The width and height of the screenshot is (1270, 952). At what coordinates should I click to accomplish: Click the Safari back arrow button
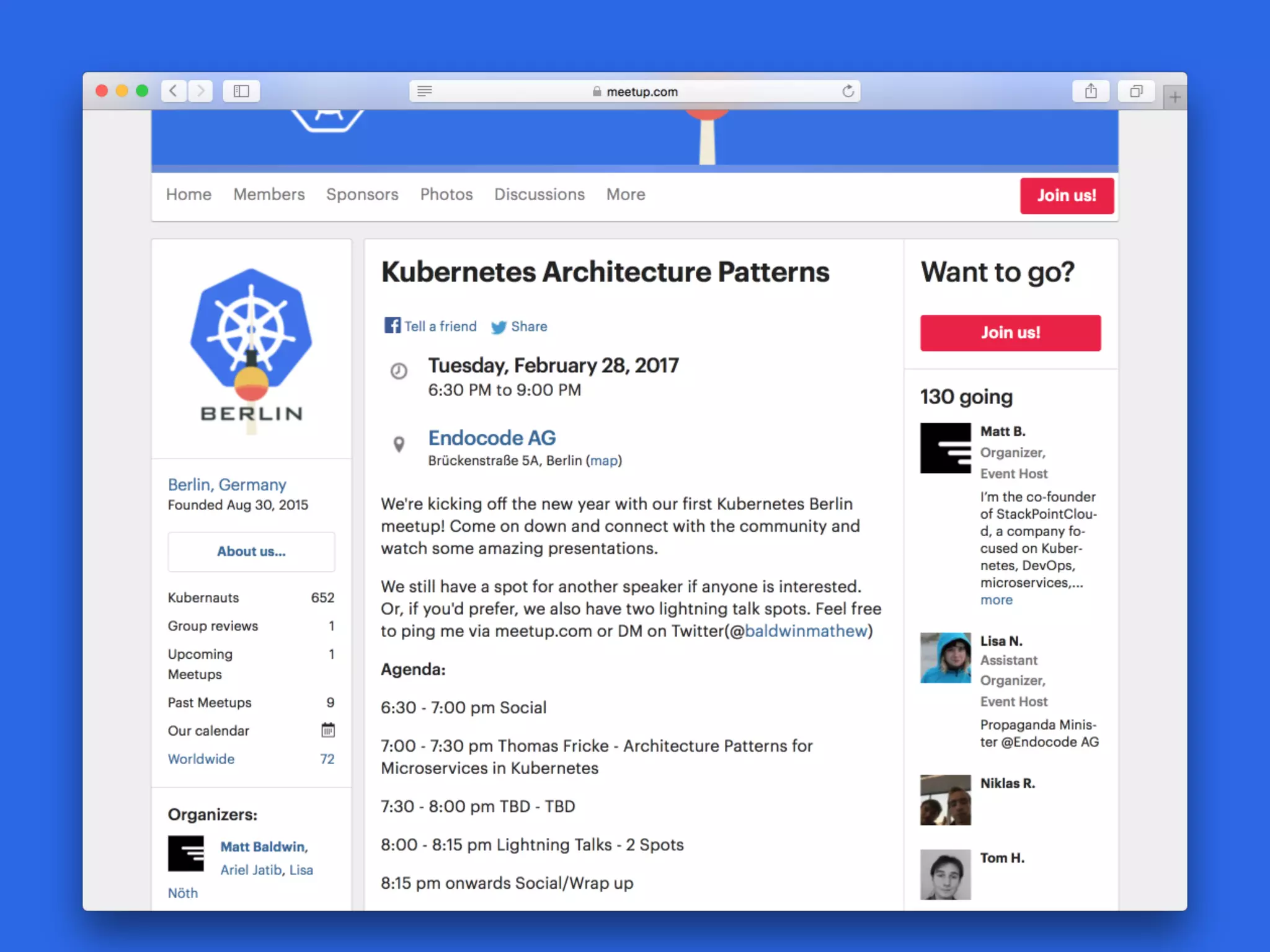174,91
